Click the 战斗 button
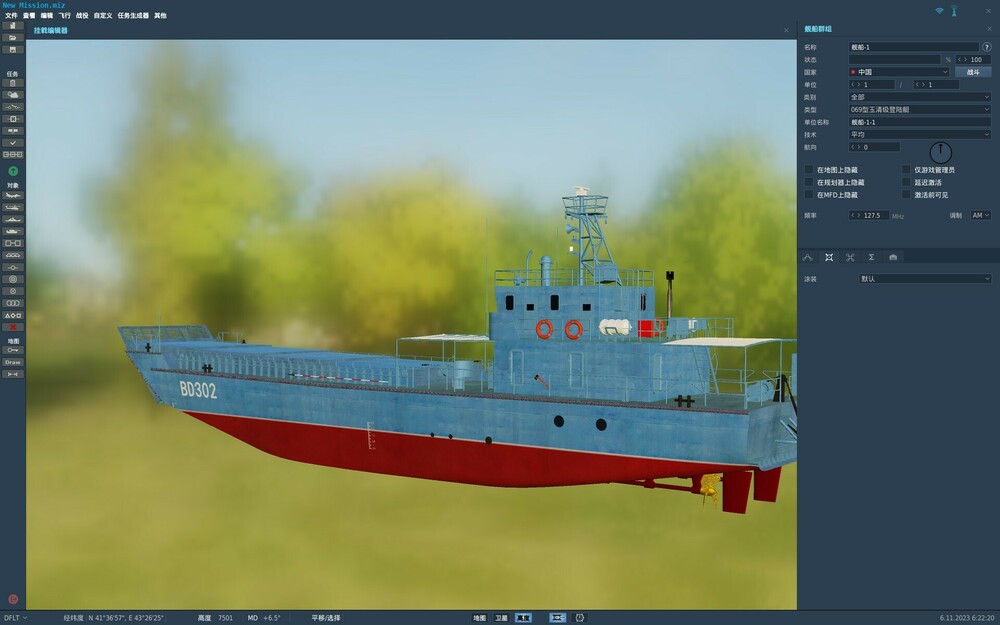 point(973,72)
